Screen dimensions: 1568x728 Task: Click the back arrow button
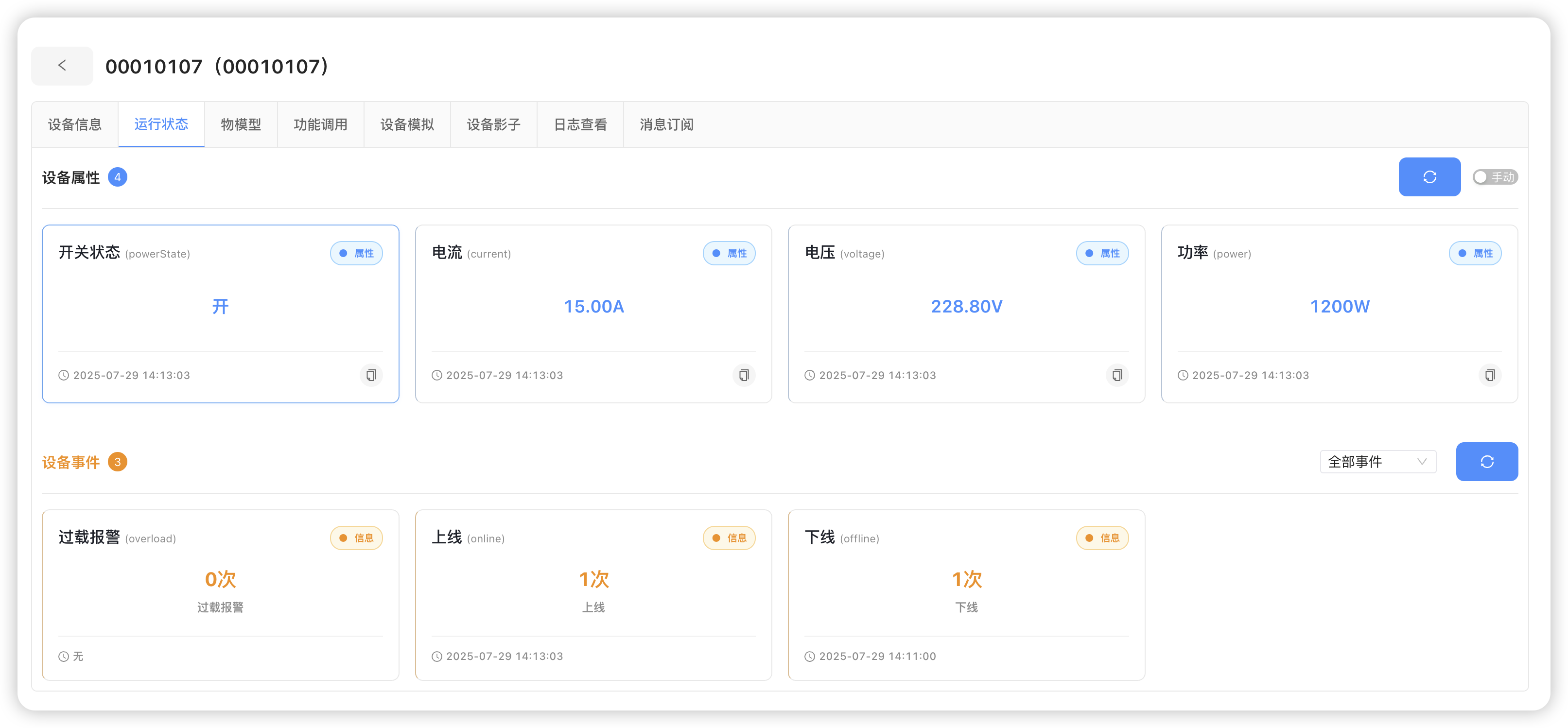tap(62, 66)
